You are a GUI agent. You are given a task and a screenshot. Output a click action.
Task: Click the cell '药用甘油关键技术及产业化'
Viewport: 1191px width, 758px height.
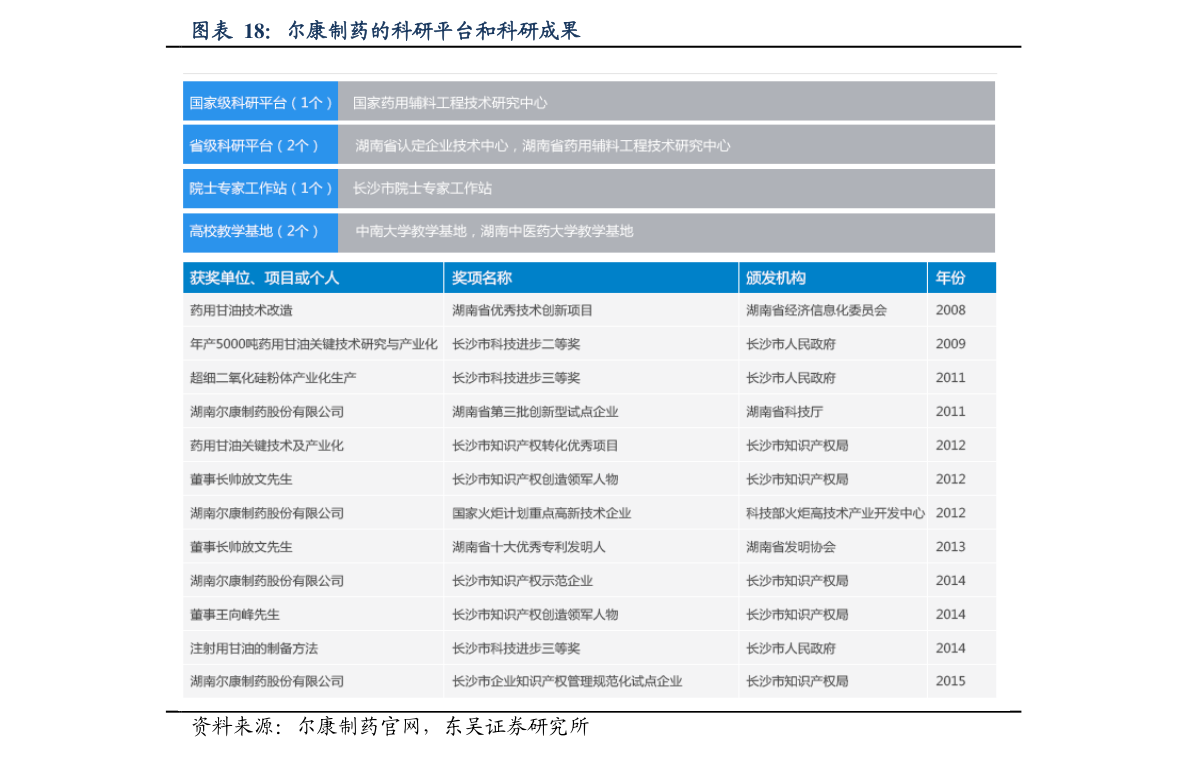267,445
